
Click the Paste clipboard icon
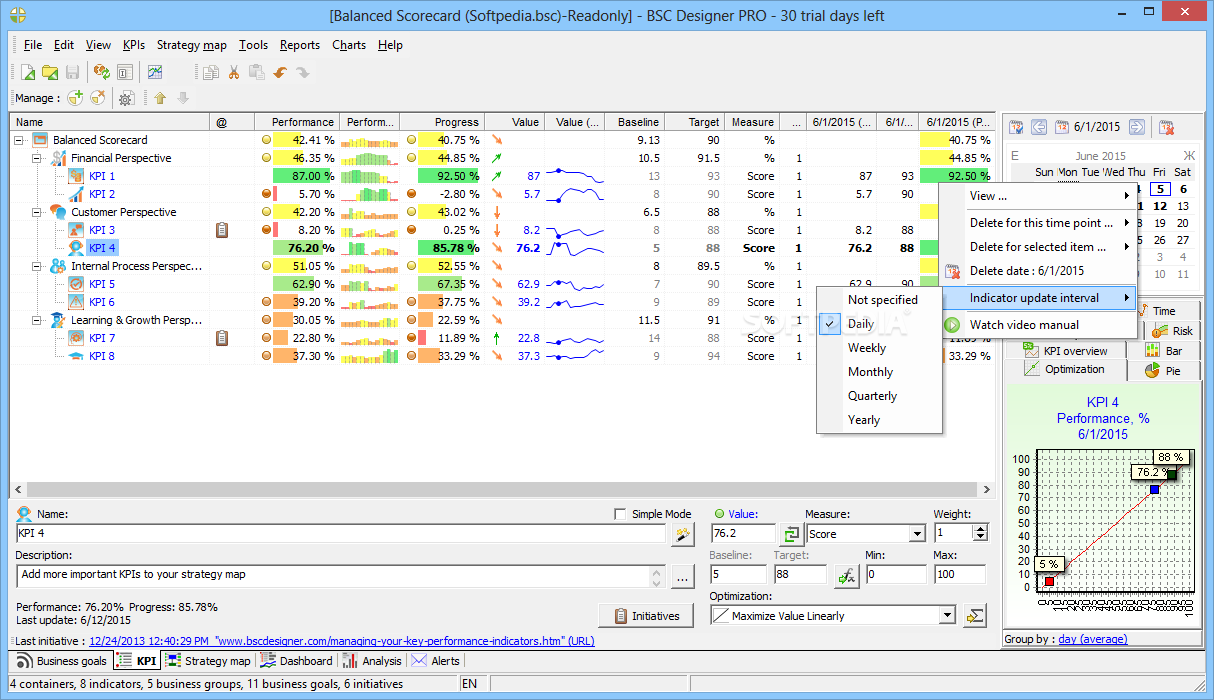pyautogui.click(x=256, y=72)
